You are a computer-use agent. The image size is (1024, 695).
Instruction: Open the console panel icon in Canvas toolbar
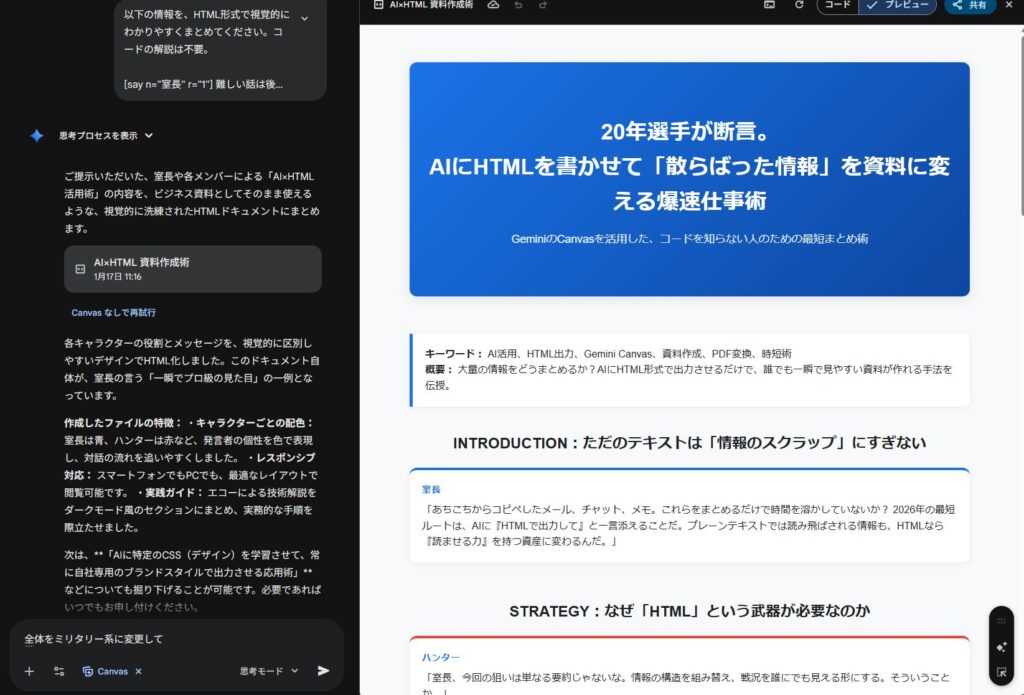click(769, 5)
